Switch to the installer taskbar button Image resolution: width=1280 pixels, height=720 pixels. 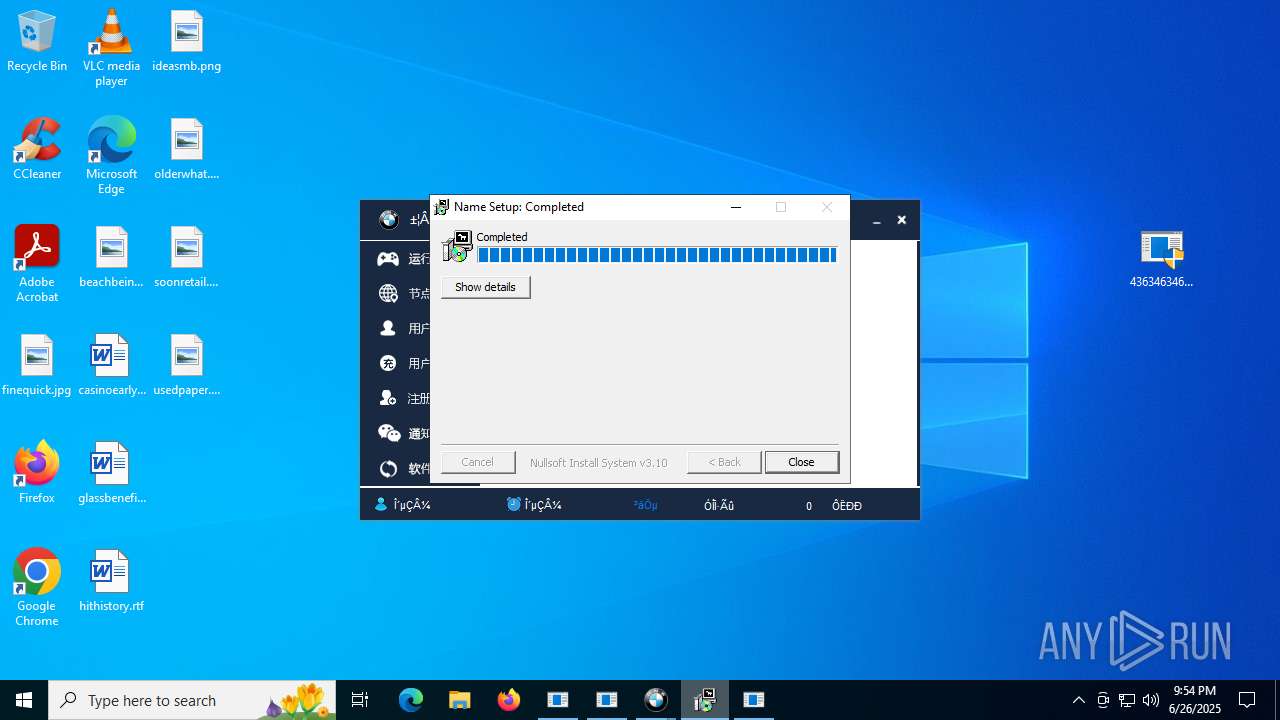[705, 700]
